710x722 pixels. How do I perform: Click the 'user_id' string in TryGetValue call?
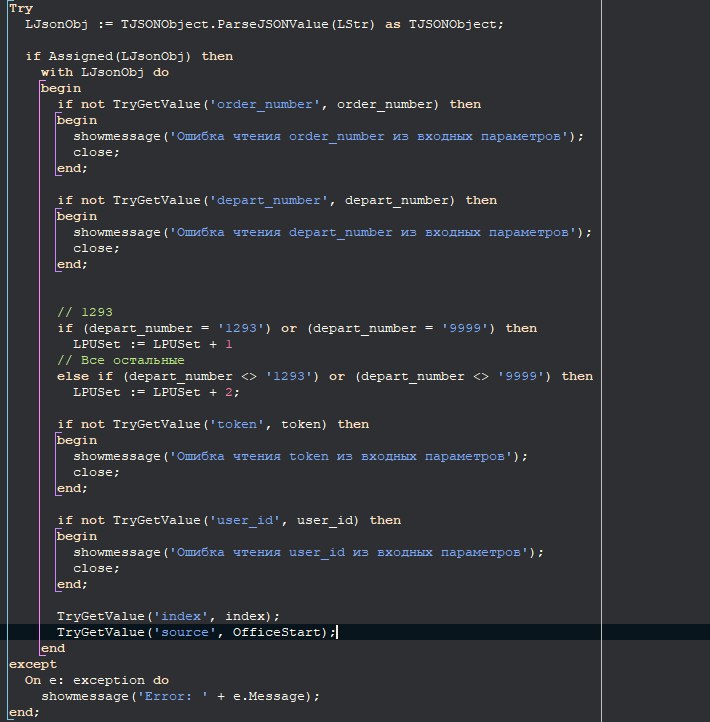245,520
